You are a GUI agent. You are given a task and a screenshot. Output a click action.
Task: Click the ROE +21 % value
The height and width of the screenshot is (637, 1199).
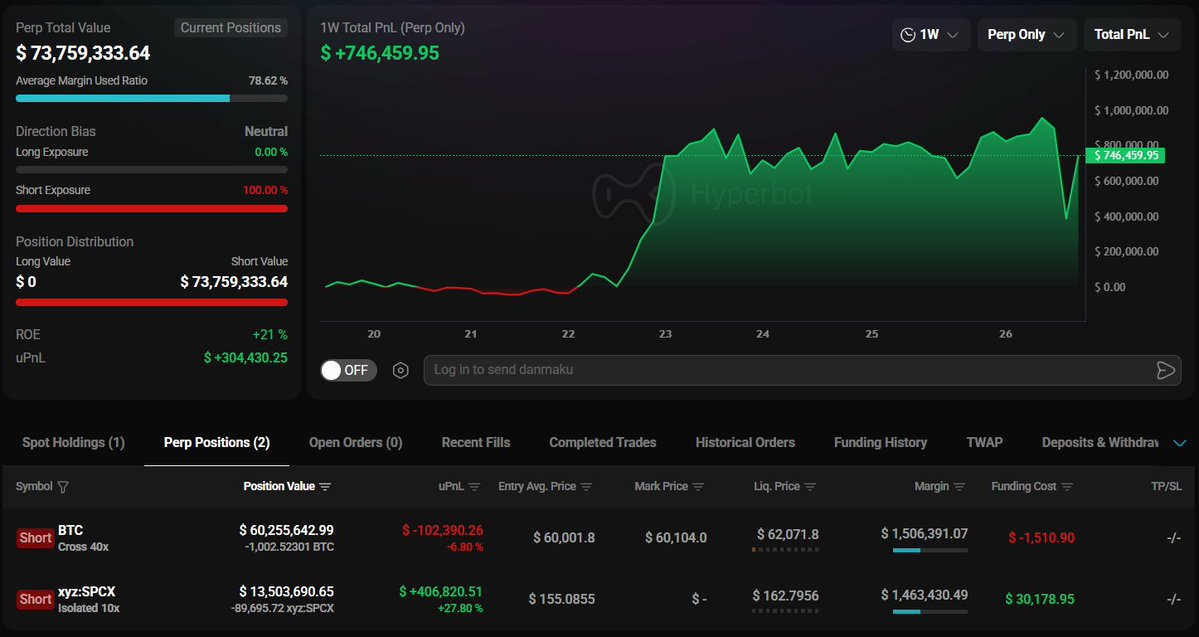tap(270, 334)
